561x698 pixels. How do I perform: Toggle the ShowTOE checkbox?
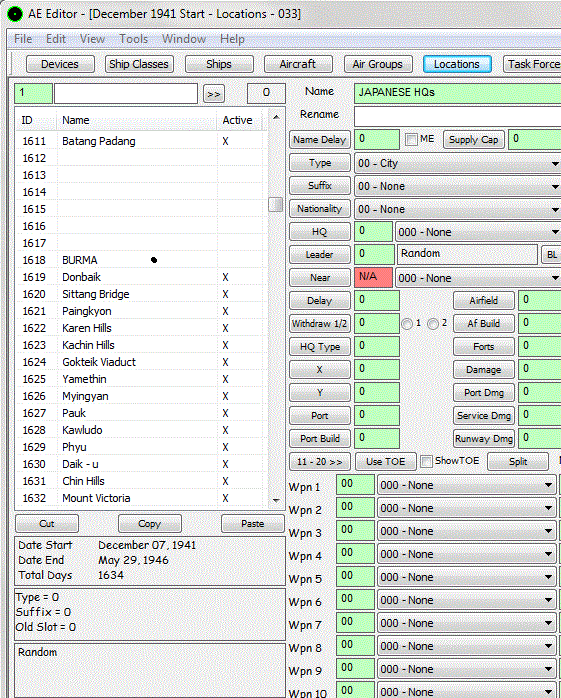click(427, 462)
